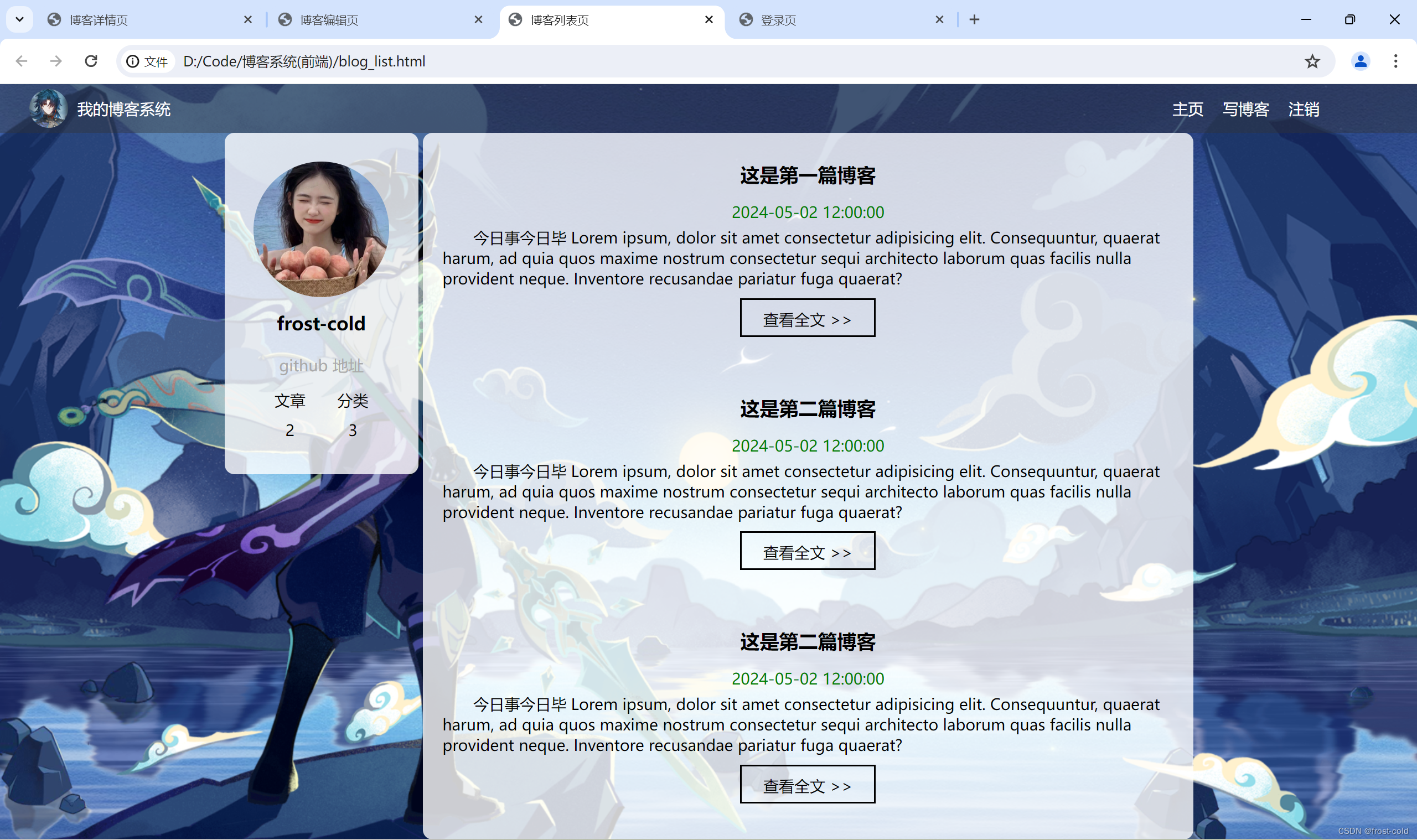Click the frost-cold profile picture

(x=321, y=229)
